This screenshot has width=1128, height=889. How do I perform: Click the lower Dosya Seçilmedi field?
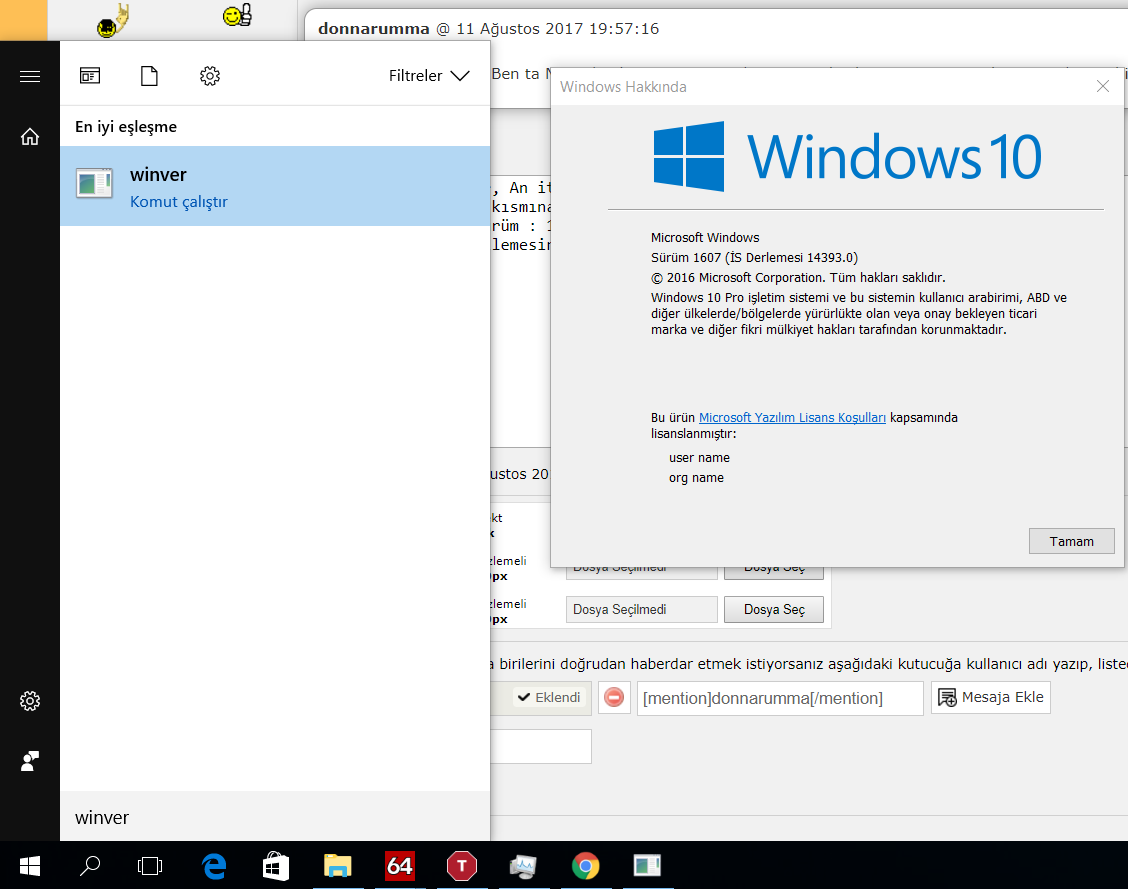(x=641, y=609)
